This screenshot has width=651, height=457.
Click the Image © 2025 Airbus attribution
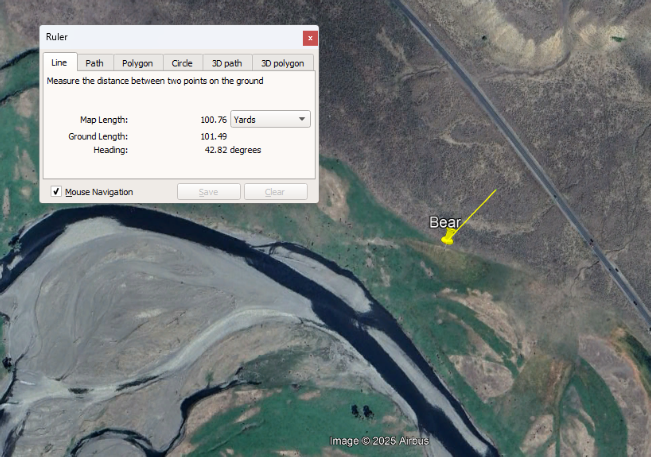379,441
